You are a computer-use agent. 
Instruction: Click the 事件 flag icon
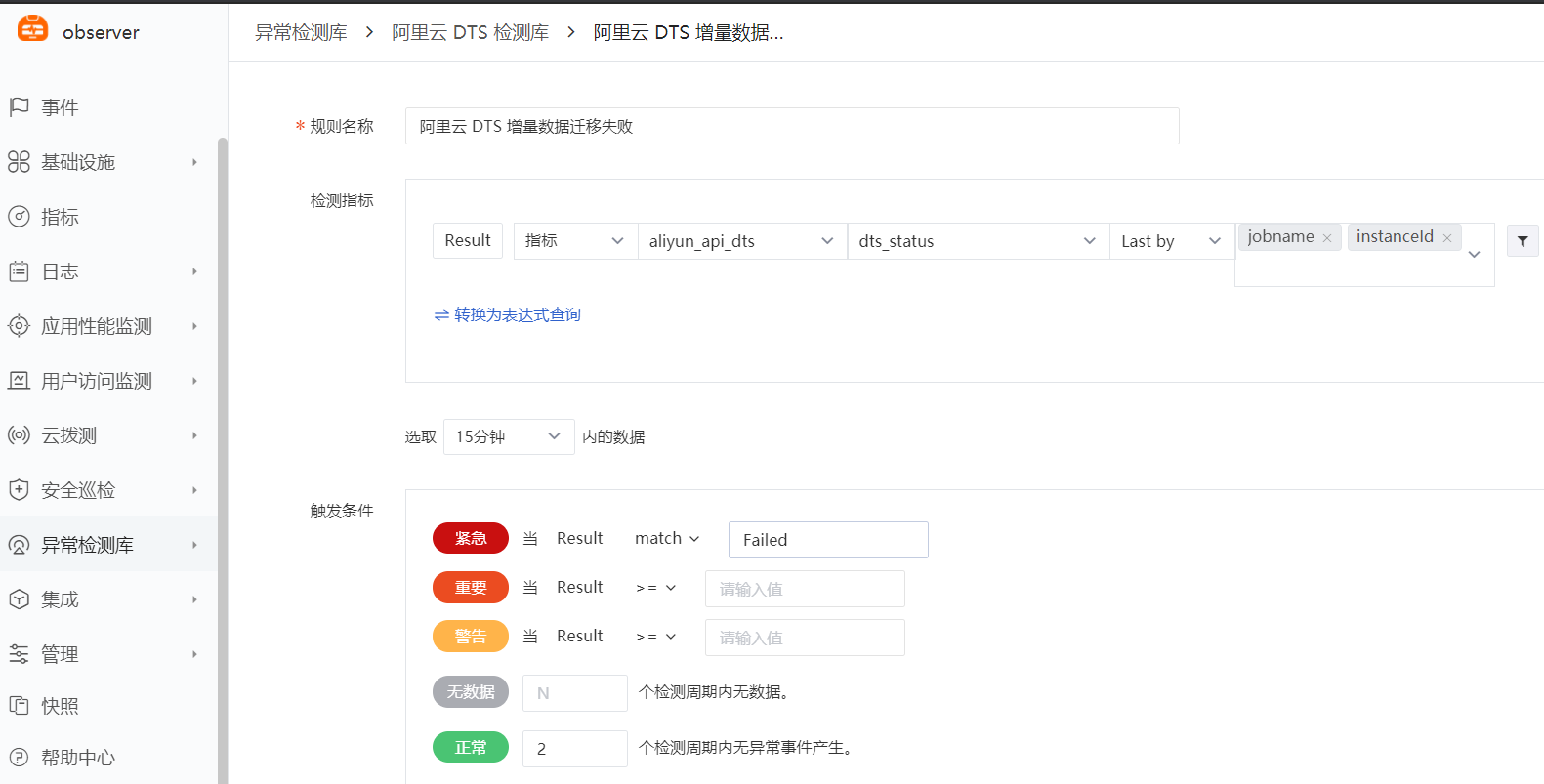[19, 107]
